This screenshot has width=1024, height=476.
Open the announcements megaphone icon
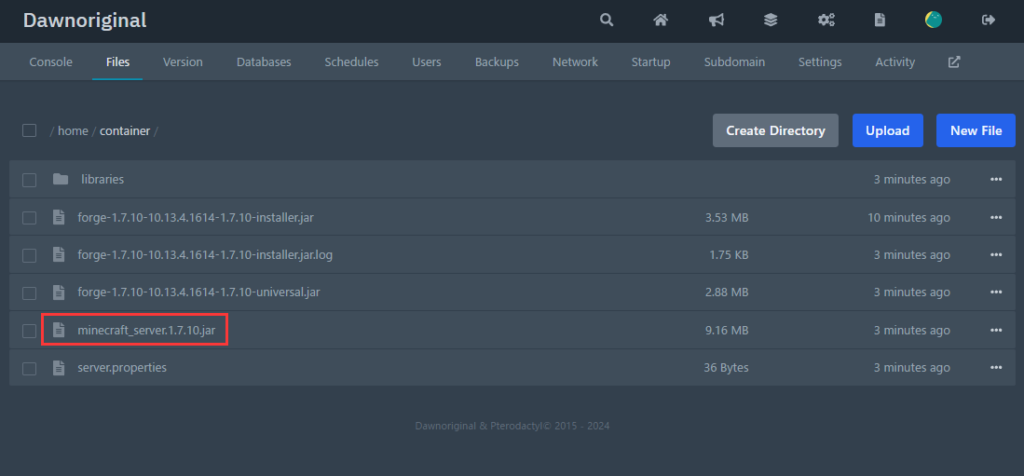pos(716,20)
